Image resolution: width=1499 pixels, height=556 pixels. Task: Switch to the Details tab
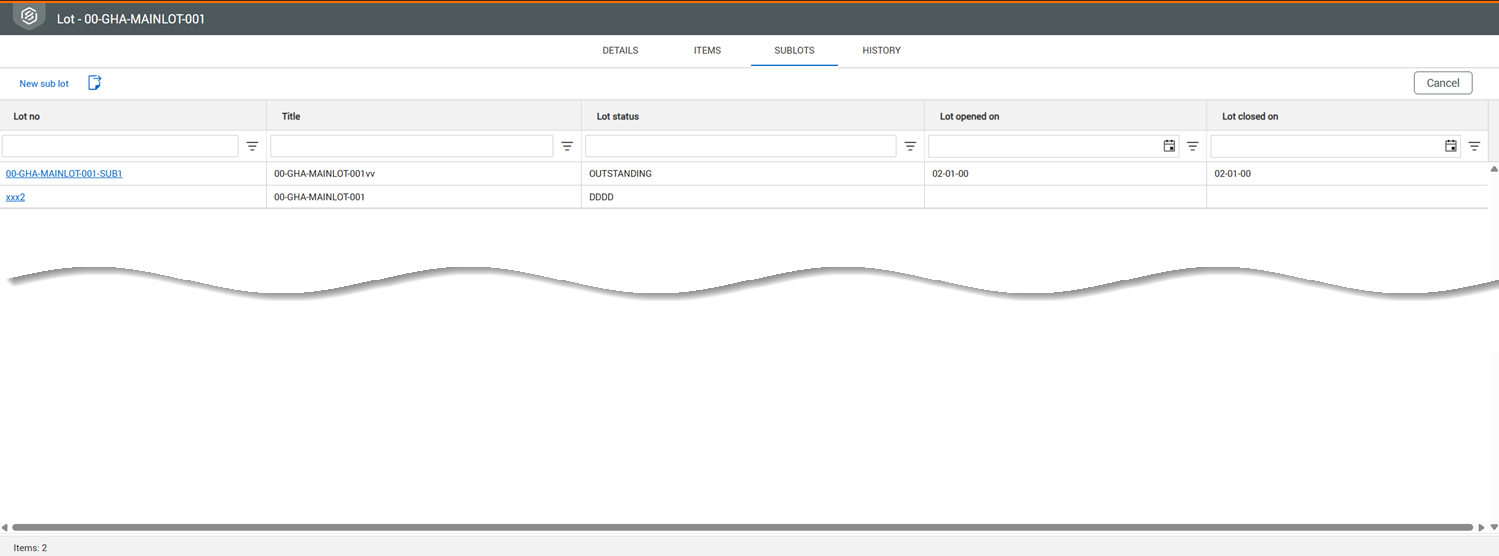pos(620,50)
